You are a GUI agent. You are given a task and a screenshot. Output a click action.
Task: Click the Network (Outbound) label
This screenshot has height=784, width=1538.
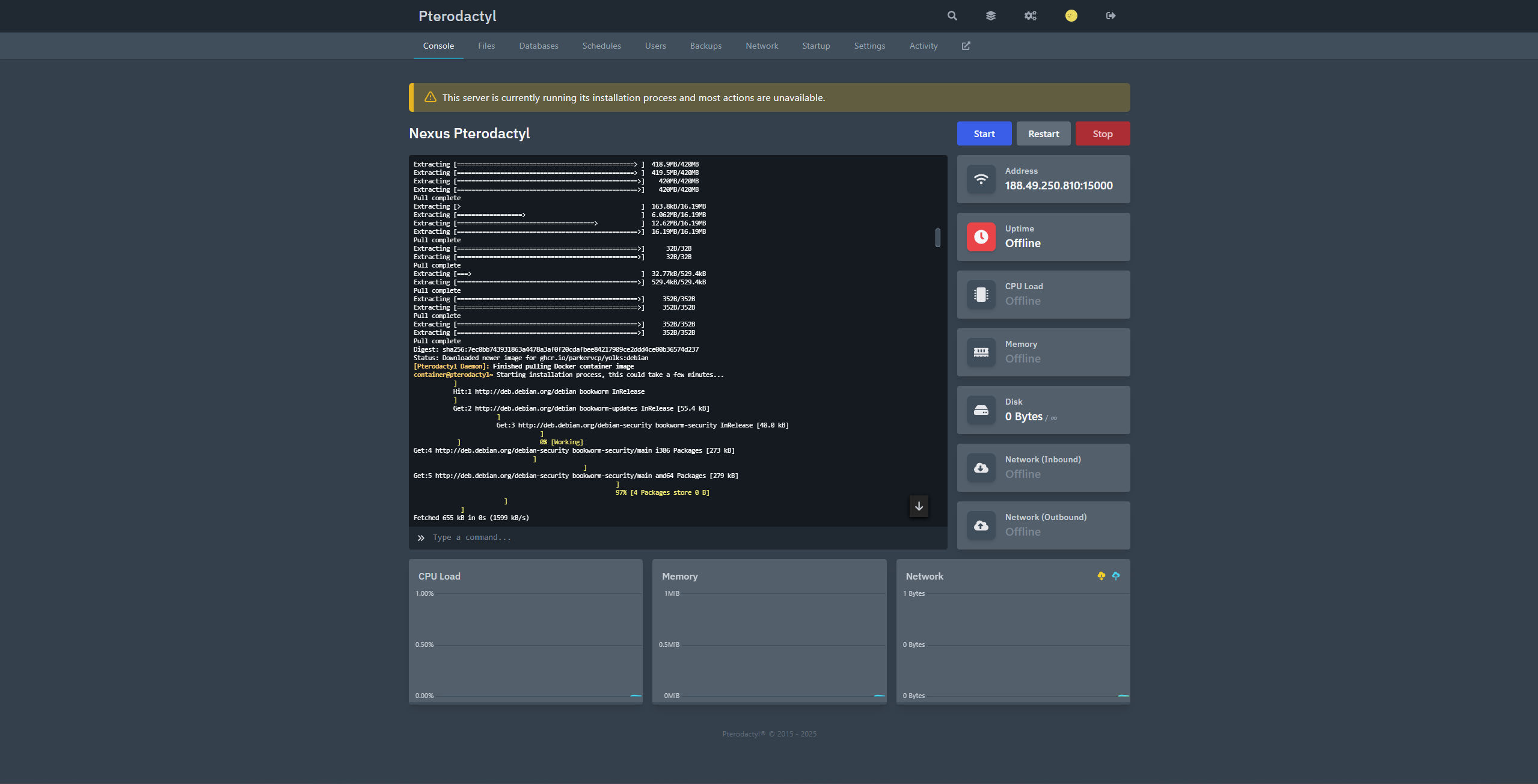1046,517
